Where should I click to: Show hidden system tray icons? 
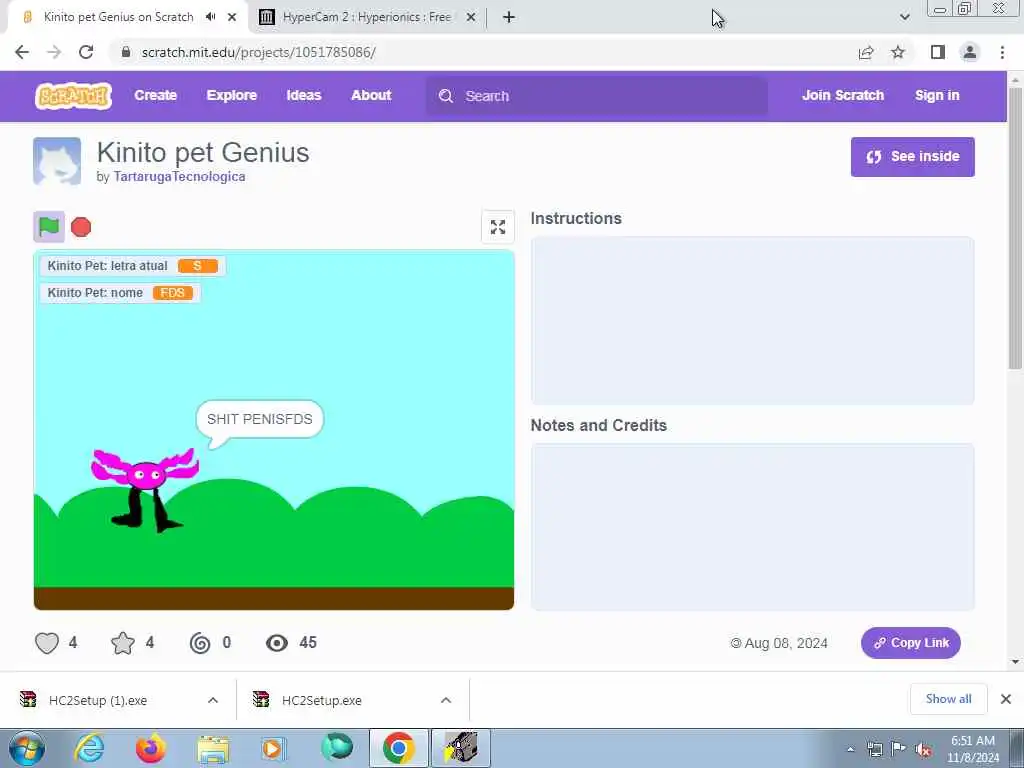[x=850, y=749]
